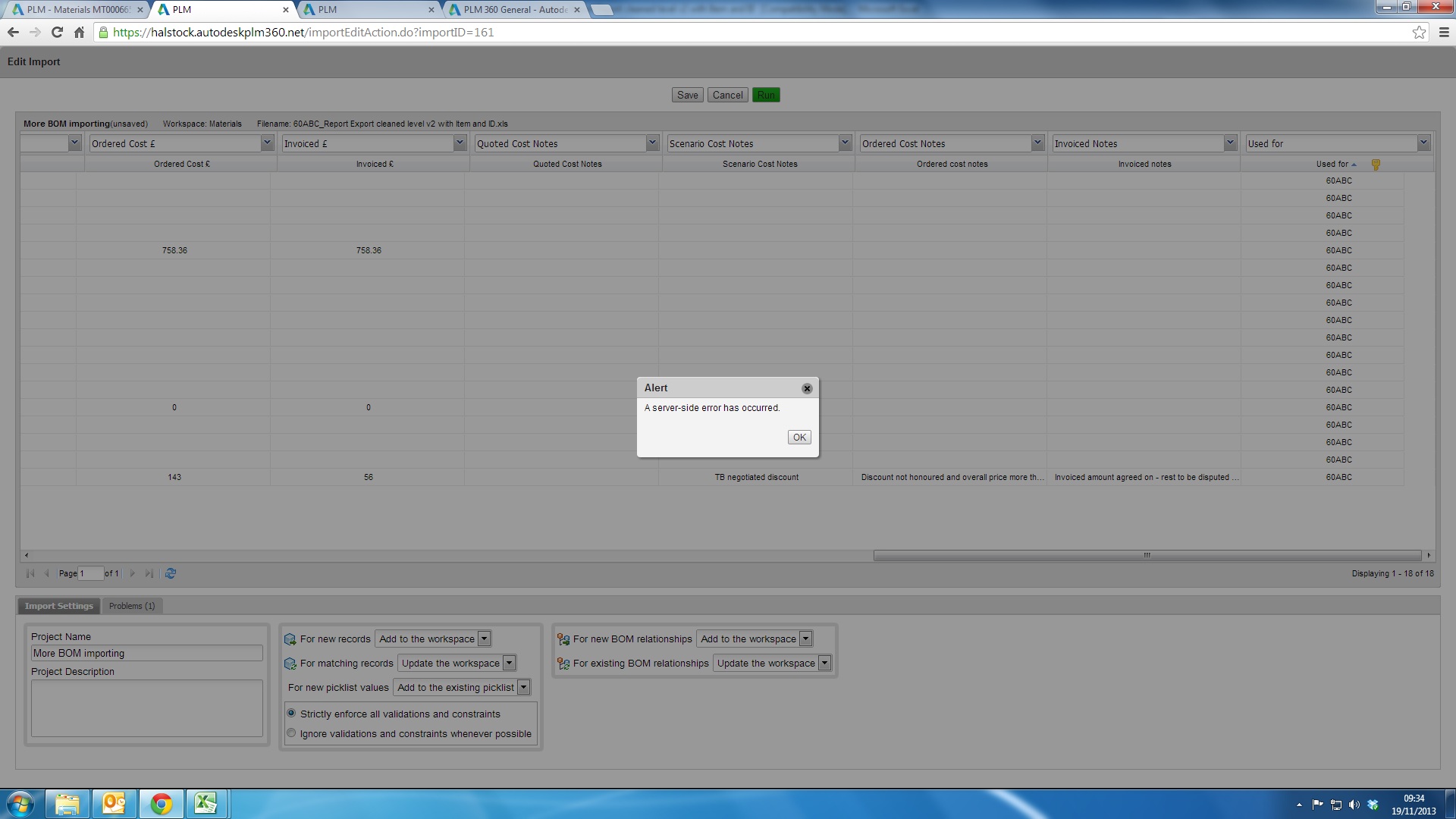
Task: Expand the For new picklist values dropdown
Action: tap(523, 688)
